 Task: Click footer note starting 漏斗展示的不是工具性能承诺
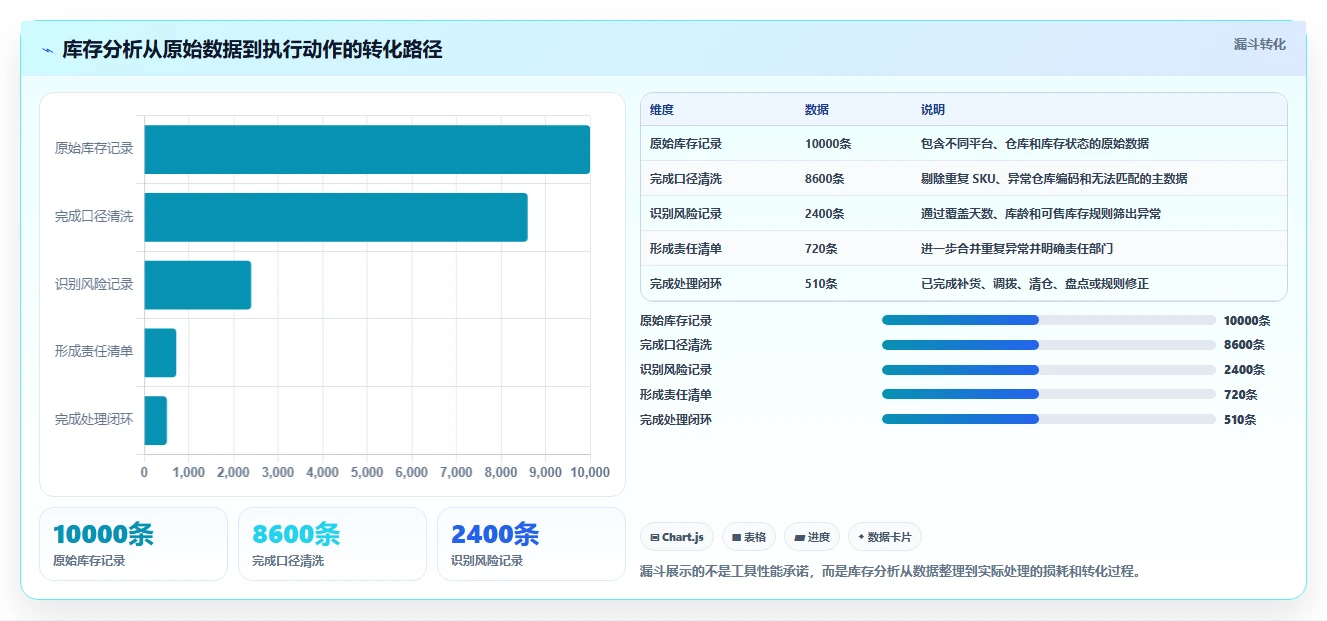(890, 572)
